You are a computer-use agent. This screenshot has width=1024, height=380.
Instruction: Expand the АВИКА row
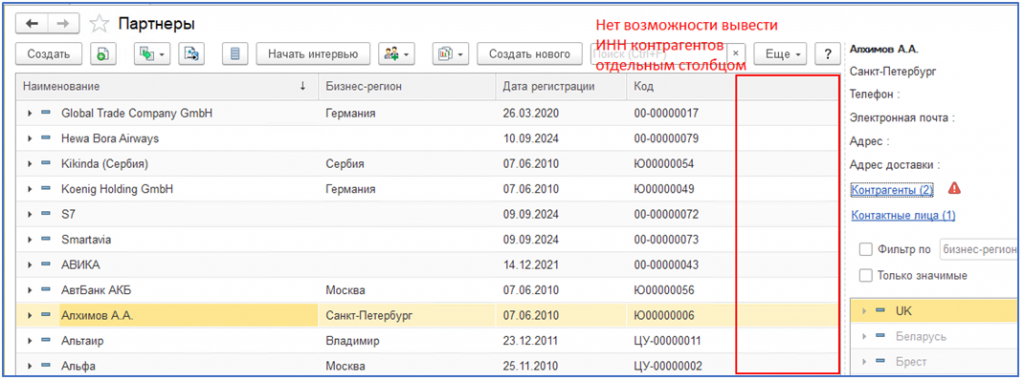(29, 265)
